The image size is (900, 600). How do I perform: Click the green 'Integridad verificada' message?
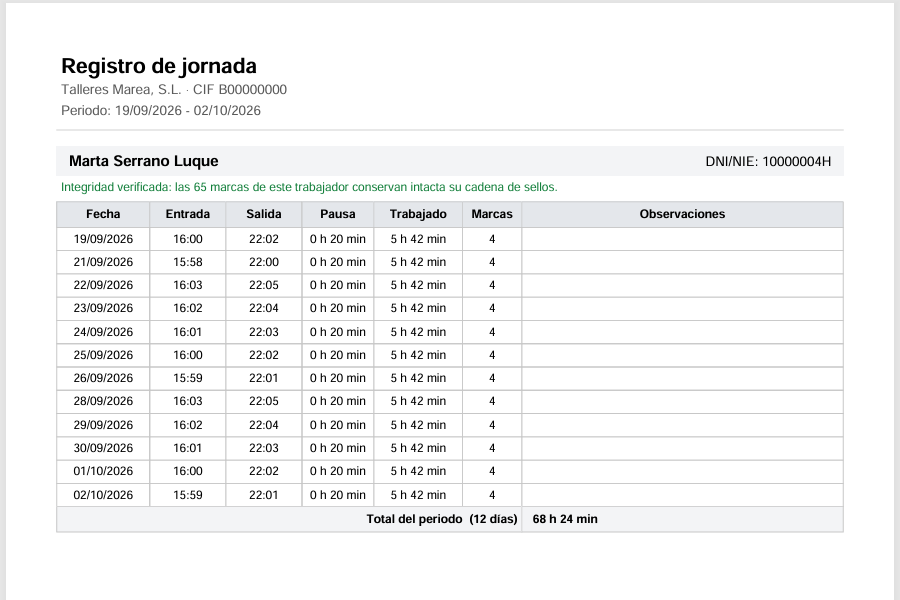click(x=309, y=187)
